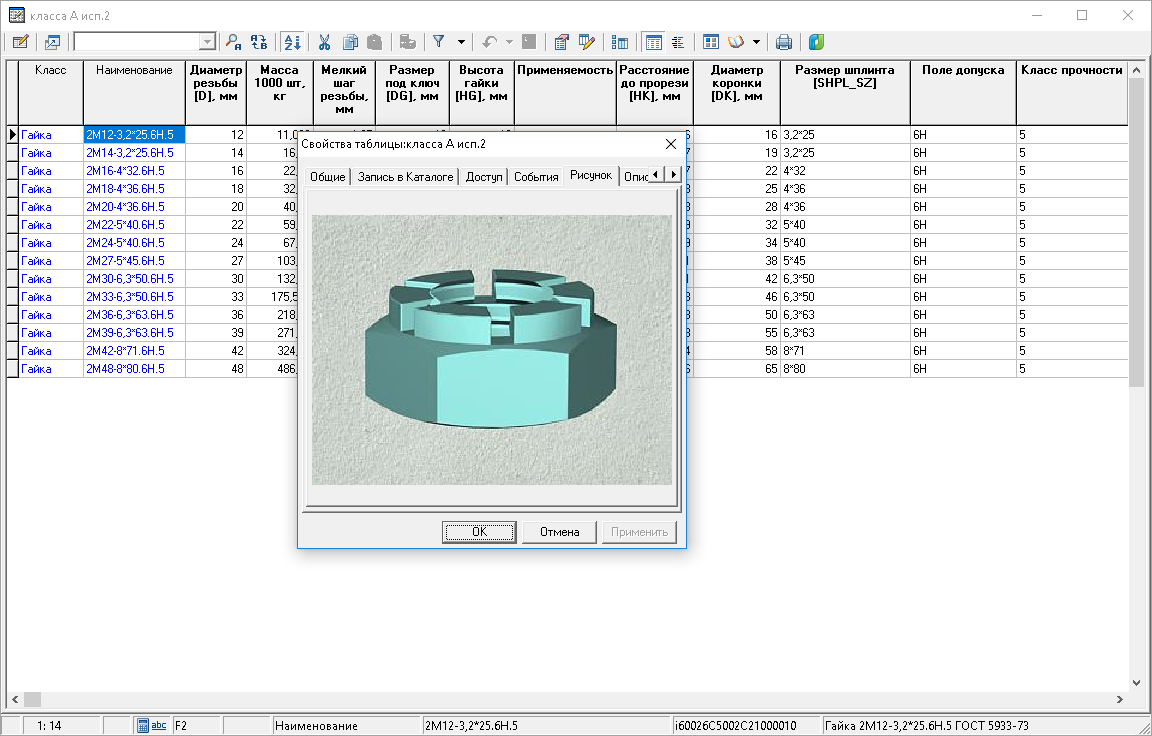This screenshot has width=1152, height=736.
Task: Open the filter dropdown arrow
Action: pos(461,42)
